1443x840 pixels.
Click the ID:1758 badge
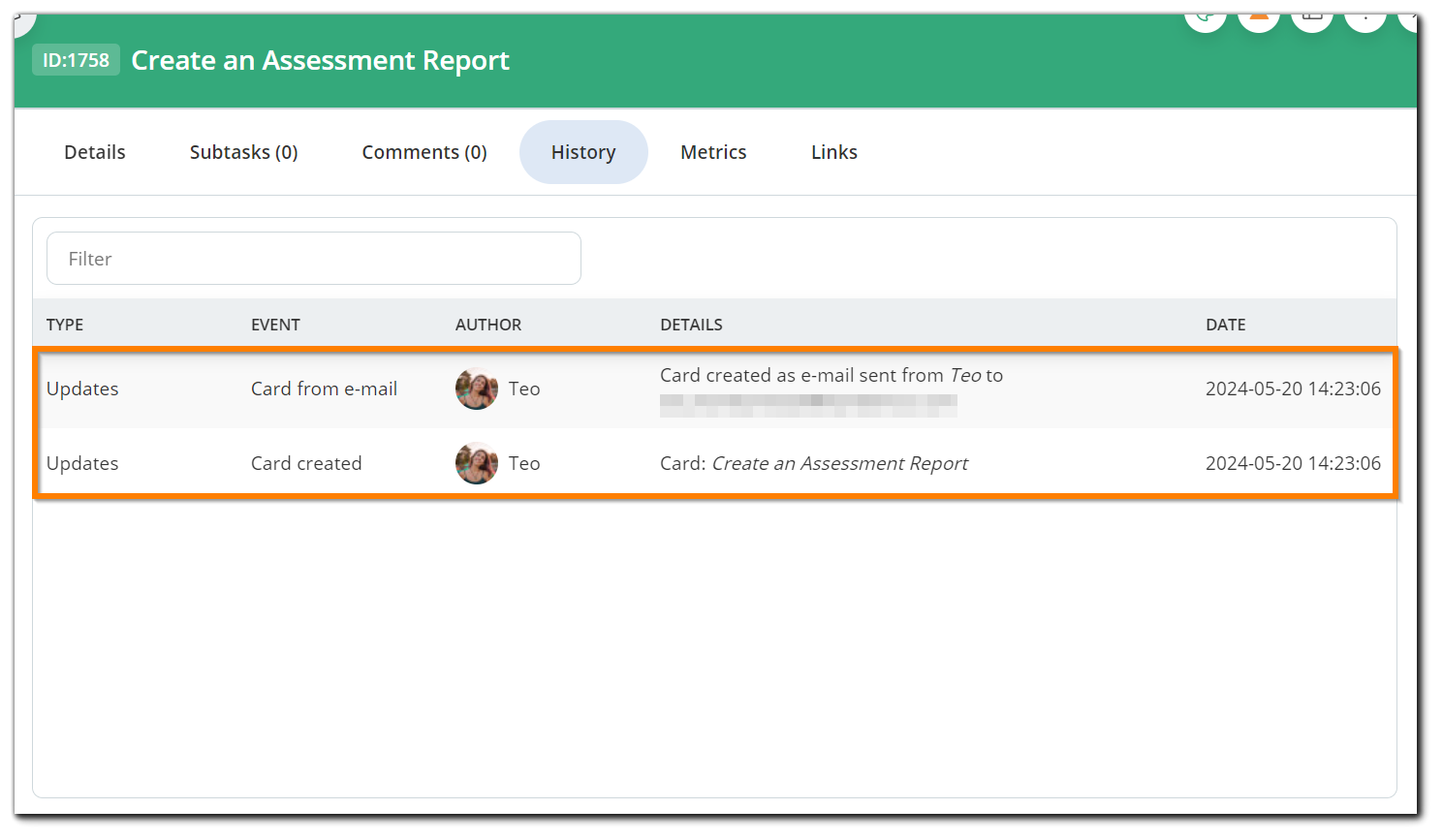(75, 59)
